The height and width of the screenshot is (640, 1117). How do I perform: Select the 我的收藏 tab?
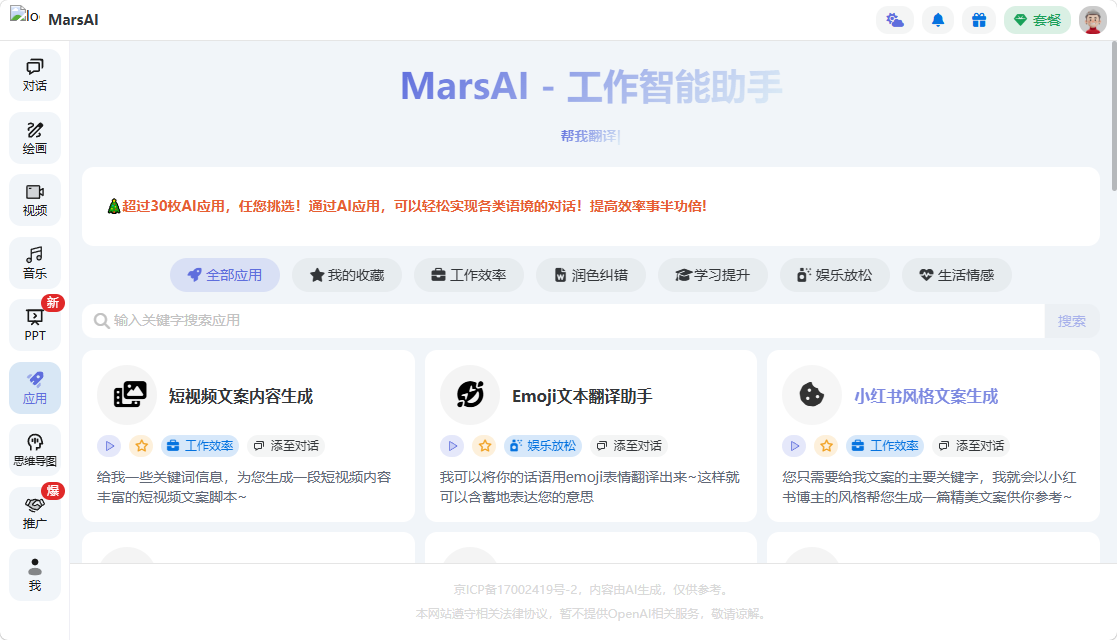(347, 275)
